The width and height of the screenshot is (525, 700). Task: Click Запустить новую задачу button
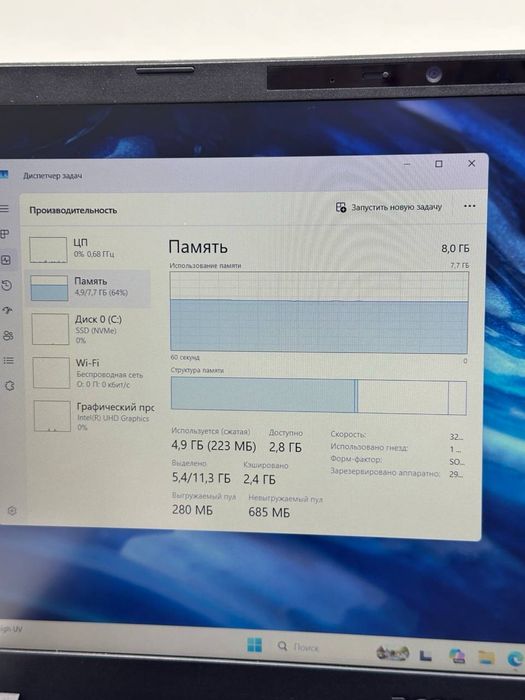(x=389, y=207)
